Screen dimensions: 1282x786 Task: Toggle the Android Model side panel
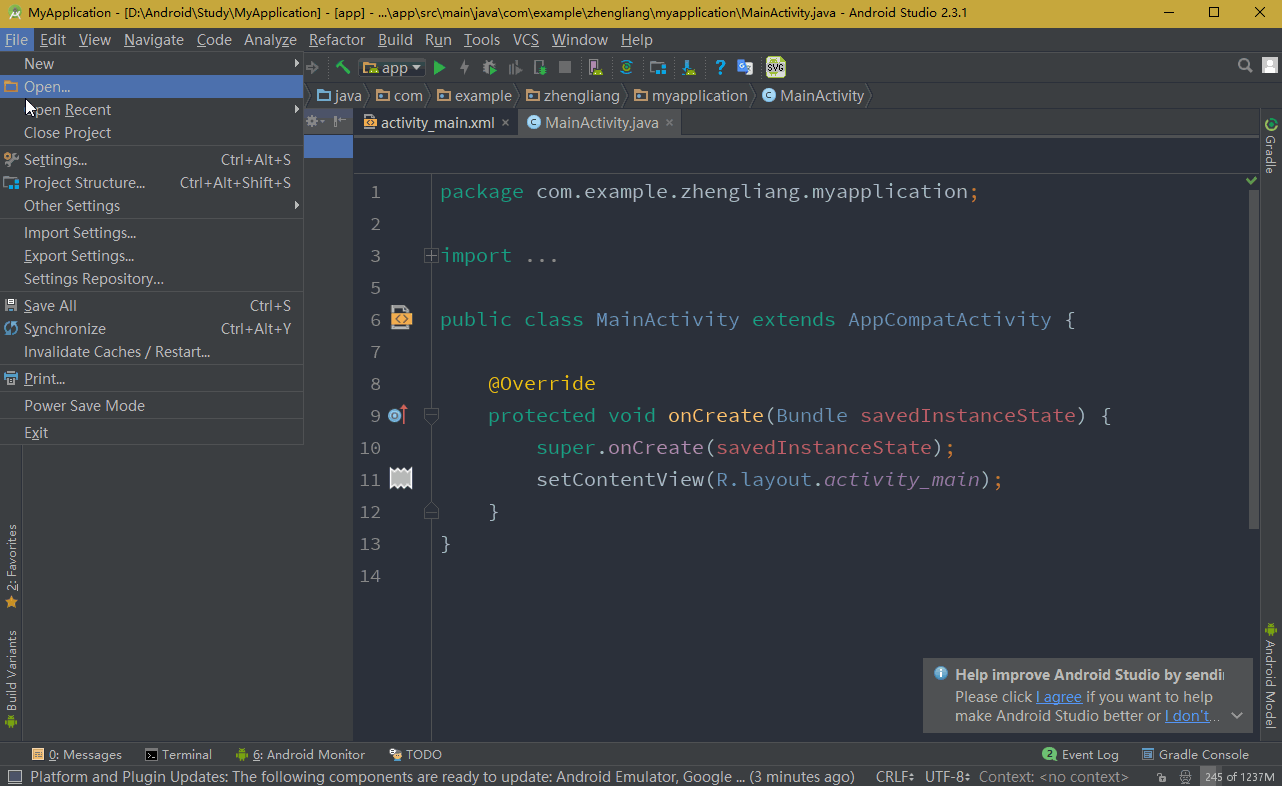point(1271,675)
